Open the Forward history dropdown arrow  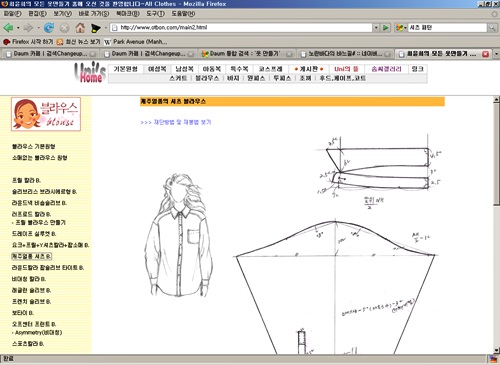click(x=38, y=28)
